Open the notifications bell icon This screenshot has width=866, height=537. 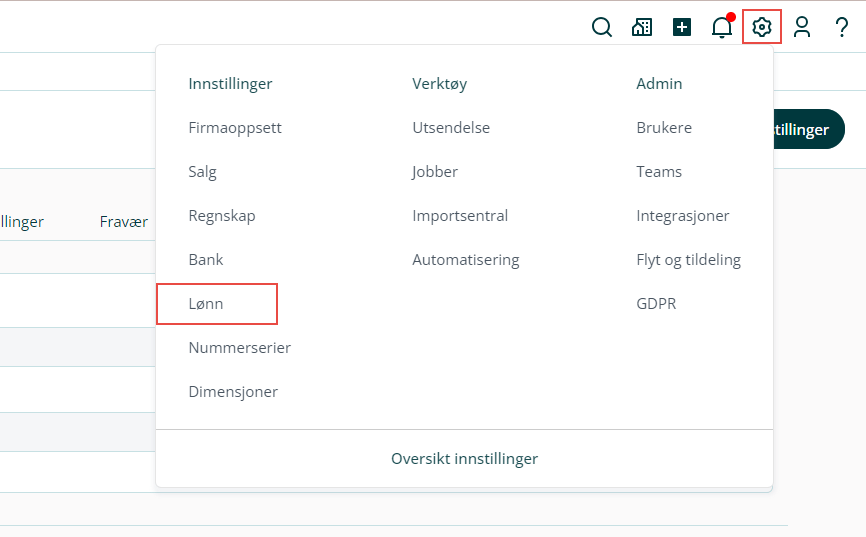[x=722, y=27]
